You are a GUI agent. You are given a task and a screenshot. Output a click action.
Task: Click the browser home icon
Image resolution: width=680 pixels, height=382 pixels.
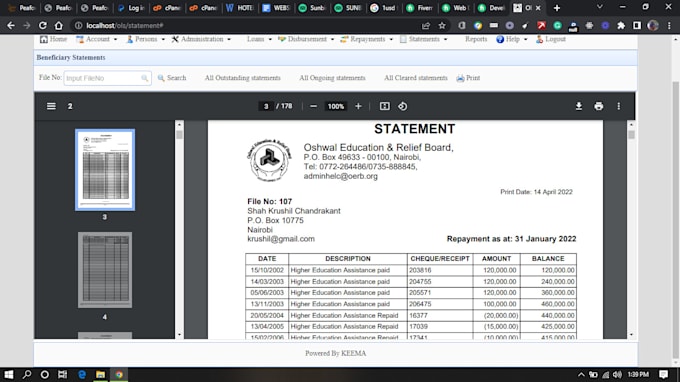(x=59, y=26)
